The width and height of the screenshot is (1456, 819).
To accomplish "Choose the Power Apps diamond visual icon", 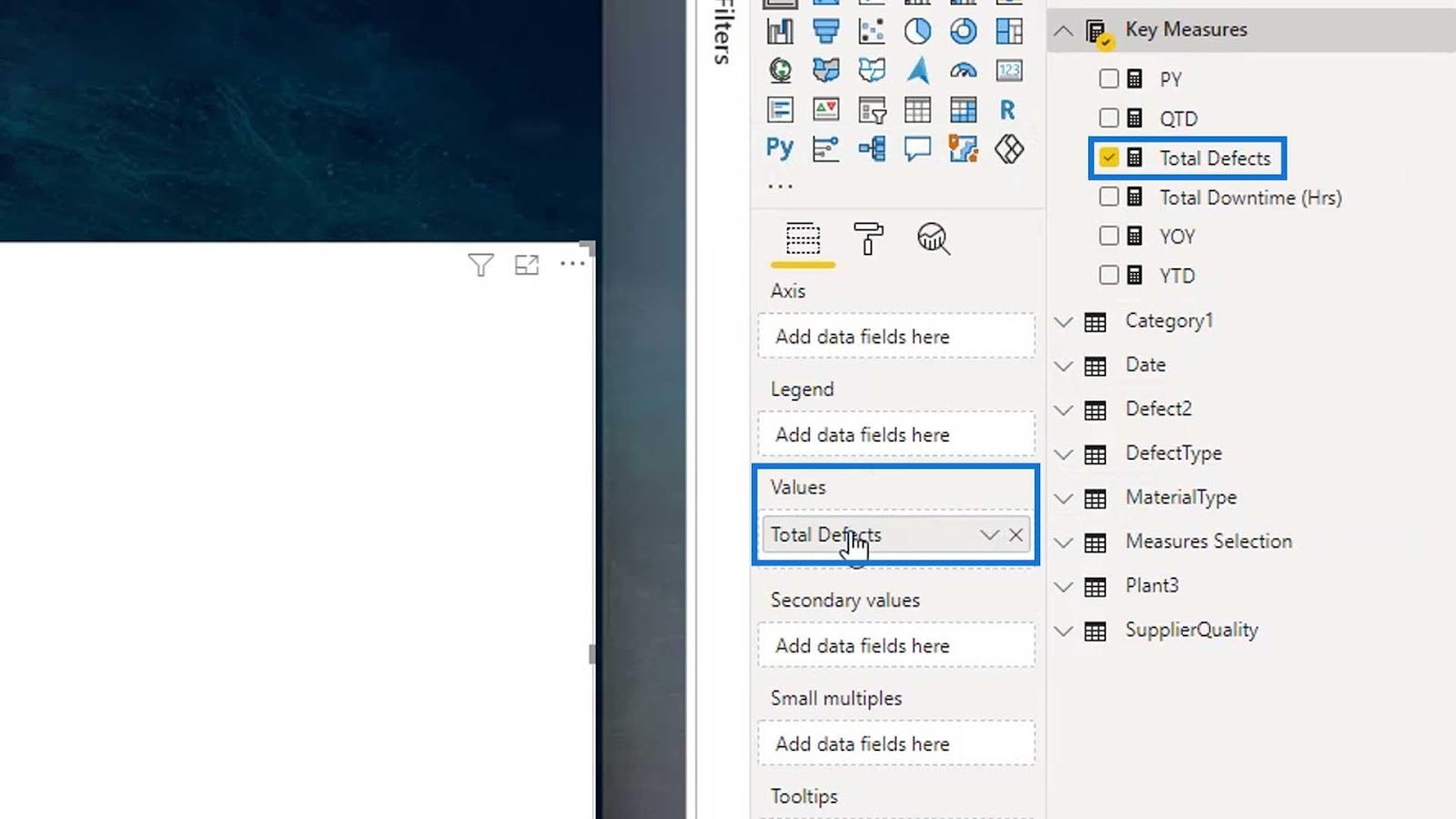I will (x=1009, y=148).
